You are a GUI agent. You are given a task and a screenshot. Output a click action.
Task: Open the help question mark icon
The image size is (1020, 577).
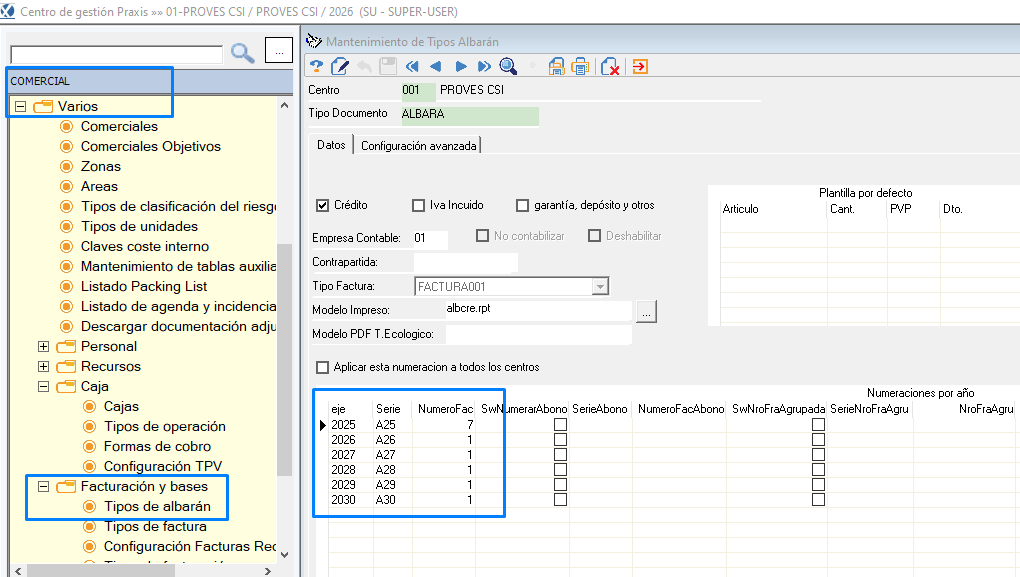click(x=317, y=66)
